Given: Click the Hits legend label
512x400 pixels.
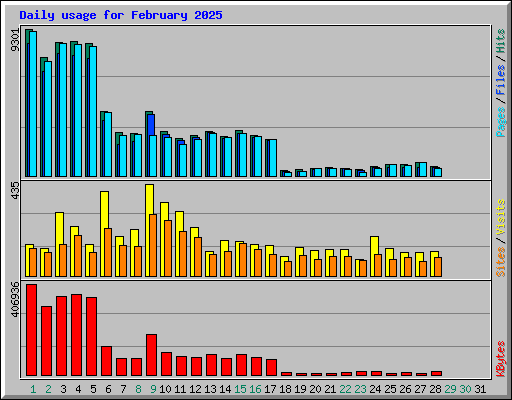Looking at the screenshot, I should [x=501, y=41].
